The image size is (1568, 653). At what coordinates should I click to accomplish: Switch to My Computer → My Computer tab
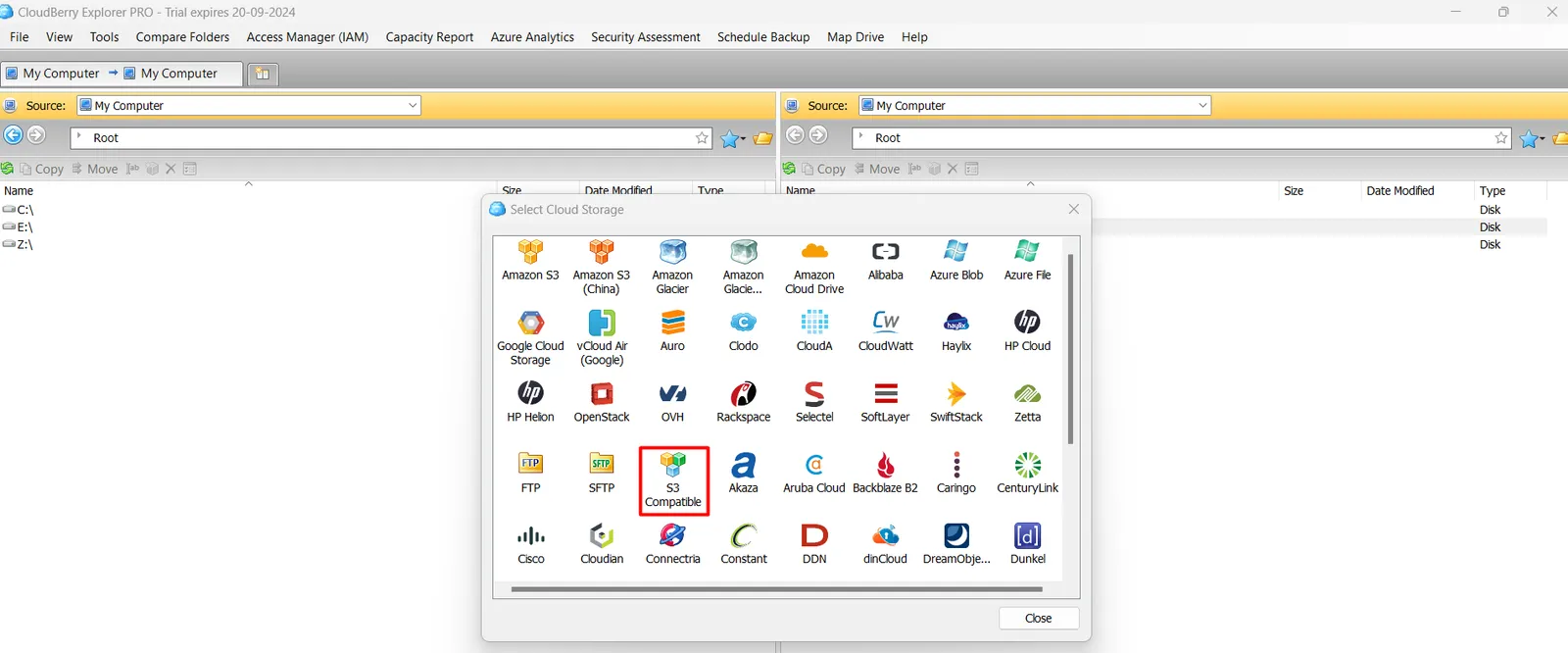pos(122,74)
